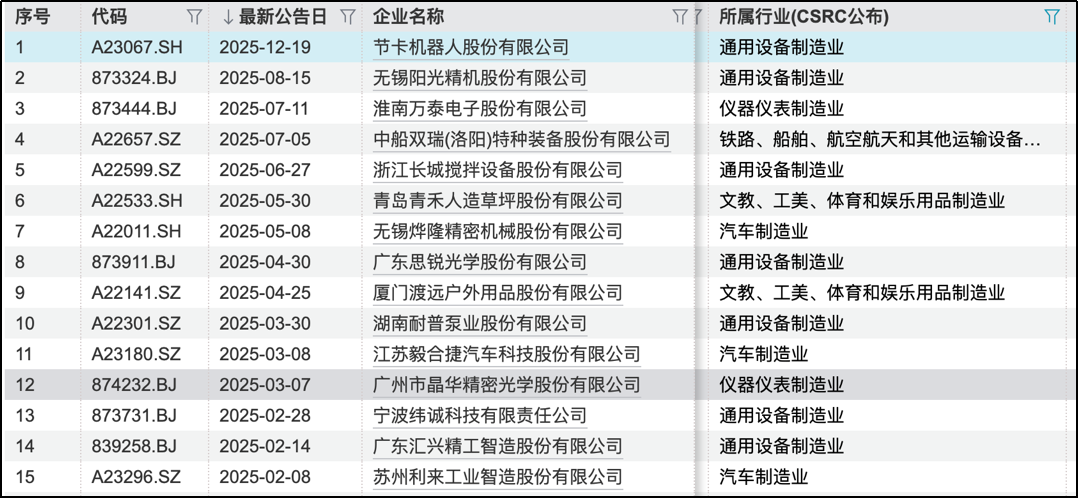Click the blue filter icon on 所属行业
The image size is (1079, 500).
(x=1051, y=17)
